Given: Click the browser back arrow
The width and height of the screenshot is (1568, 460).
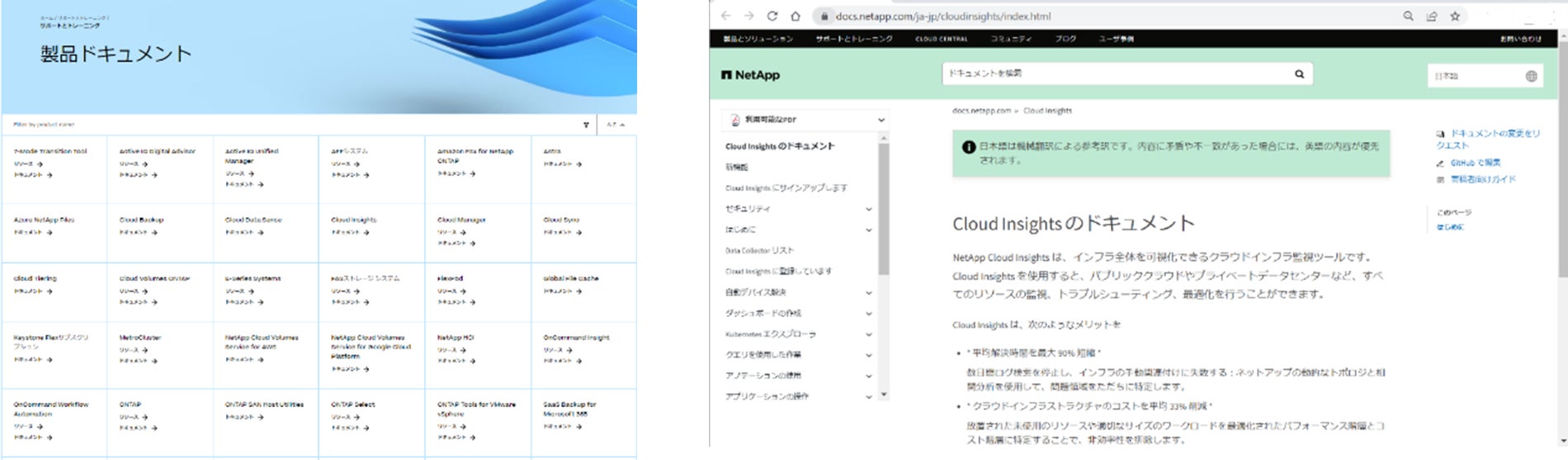Looking at the screenshot, I should [x=725, y=16].
